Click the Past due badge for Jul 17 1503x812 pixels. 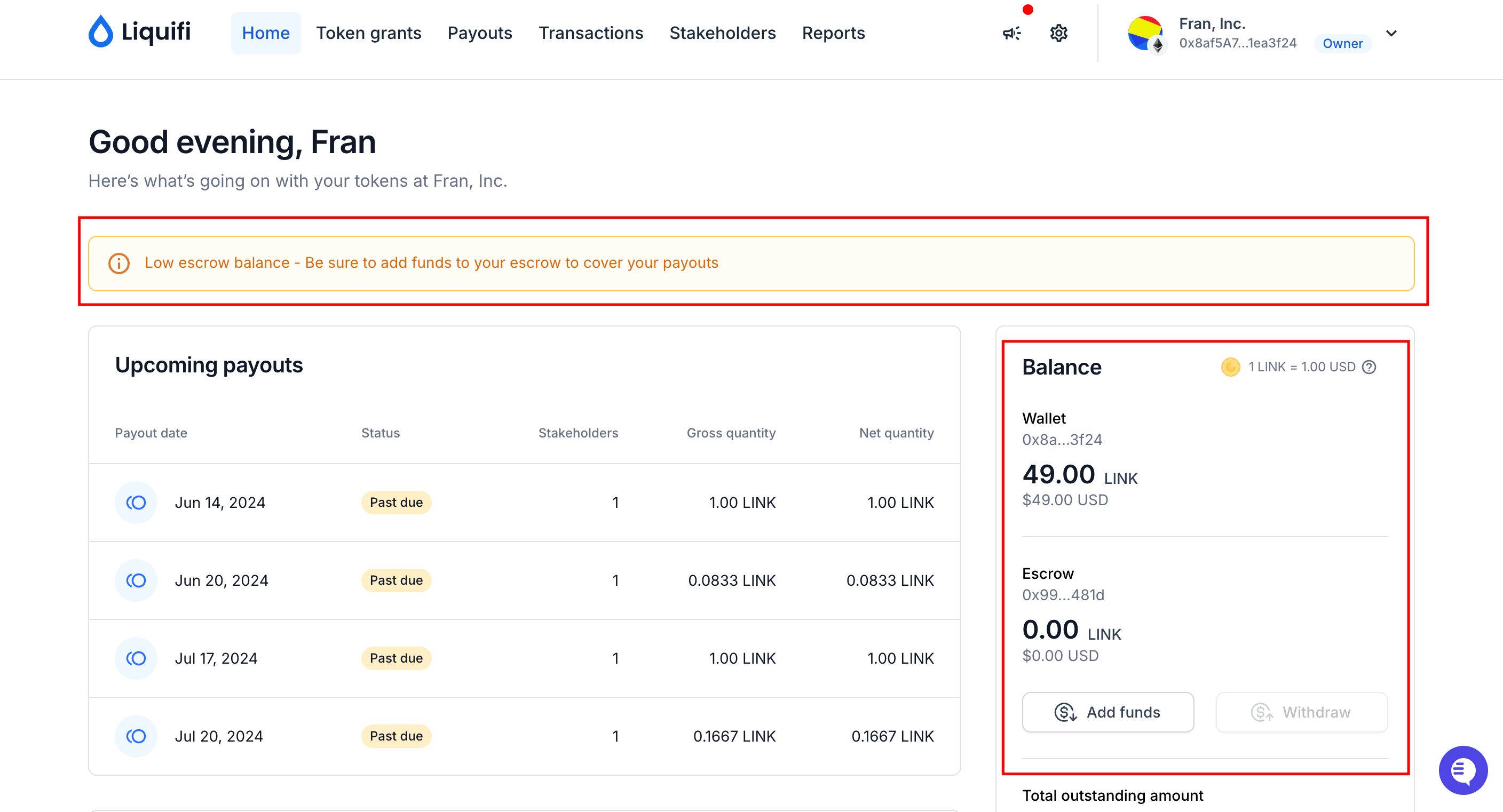coord(396,658)
